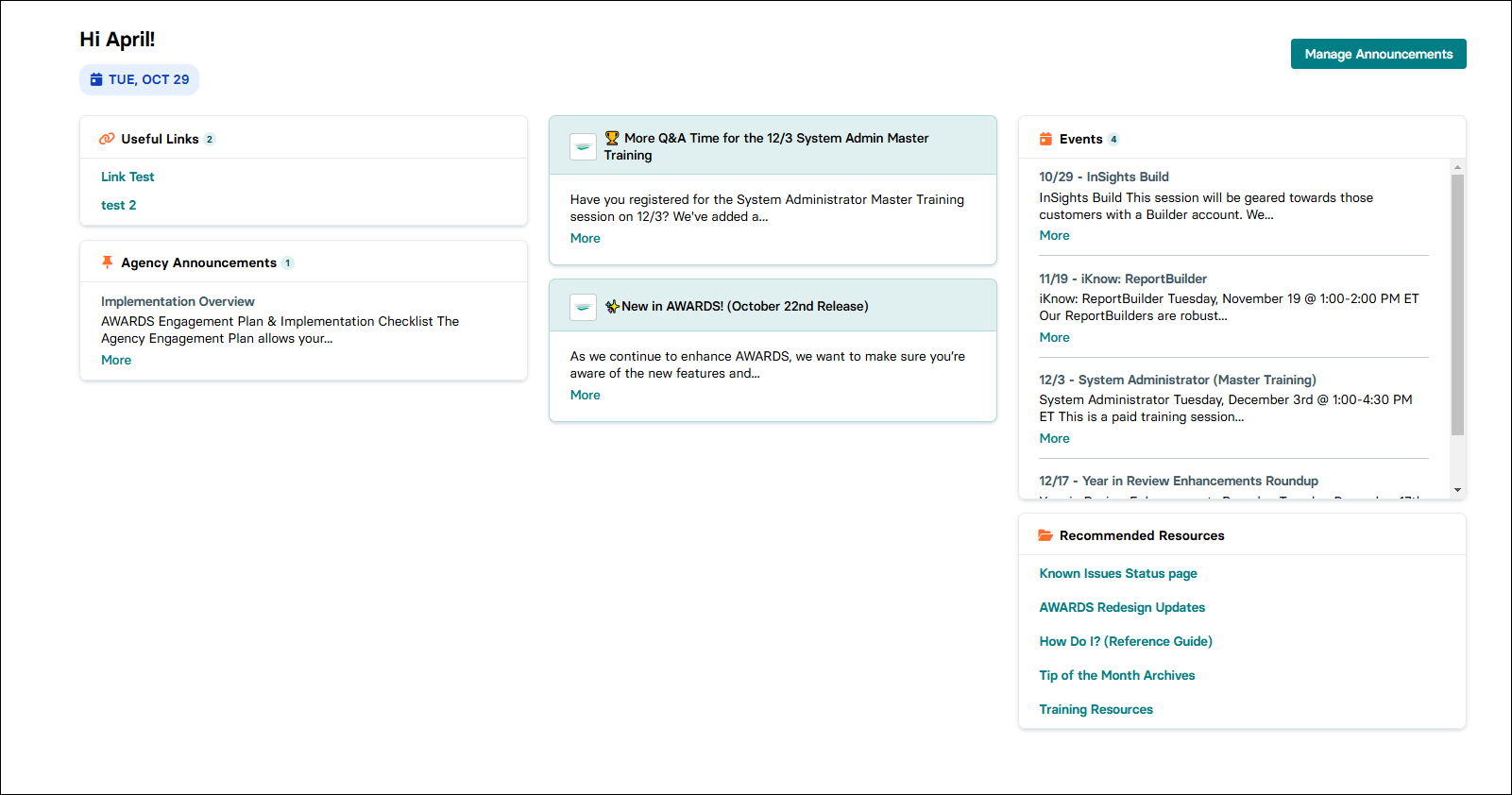The width and height of the screenshot is (1512, 795).
Task: Click the logo thumbnail on New in AWARDS card
Action: [583, 307]
